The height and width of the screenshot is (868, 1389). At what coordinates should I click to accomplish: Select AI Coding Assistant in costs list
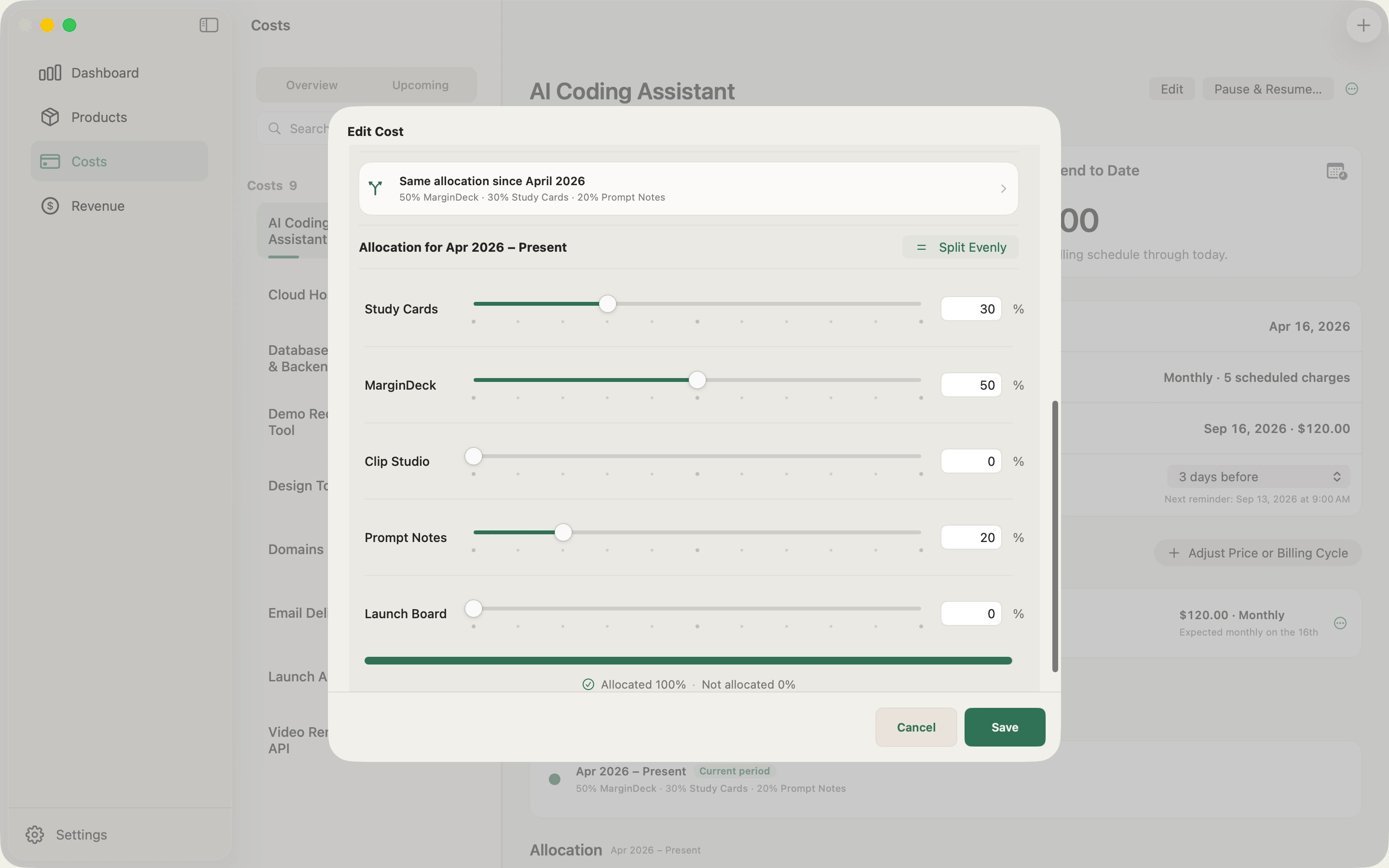point(293,231)
